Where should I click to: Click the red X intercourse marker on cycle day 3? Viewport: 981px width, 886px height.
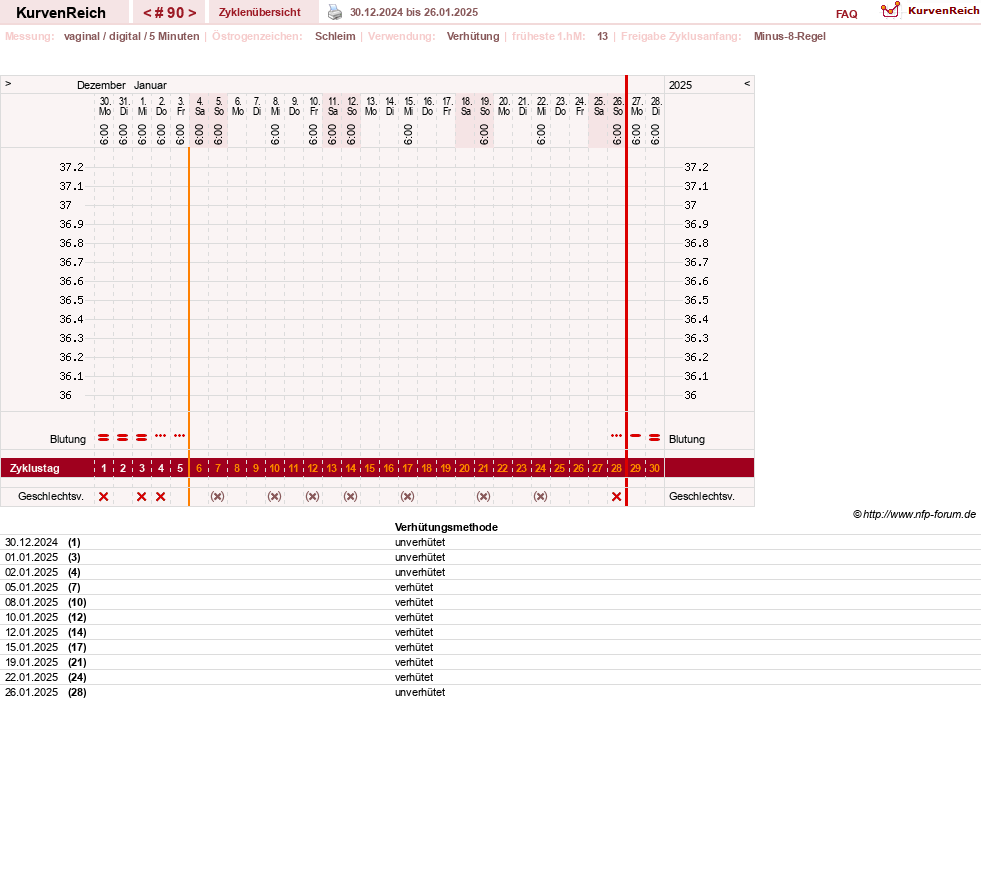[141, 496]
